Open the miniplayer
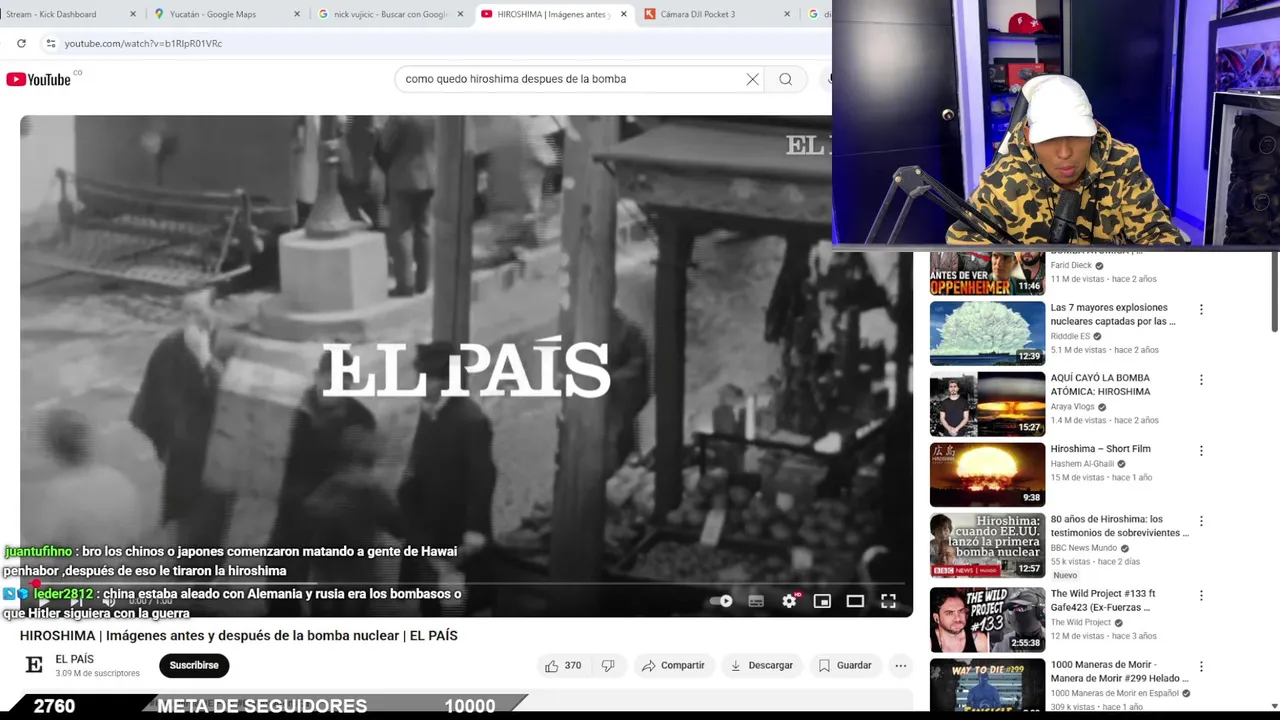1280x720 pixels. coord(822,601)
